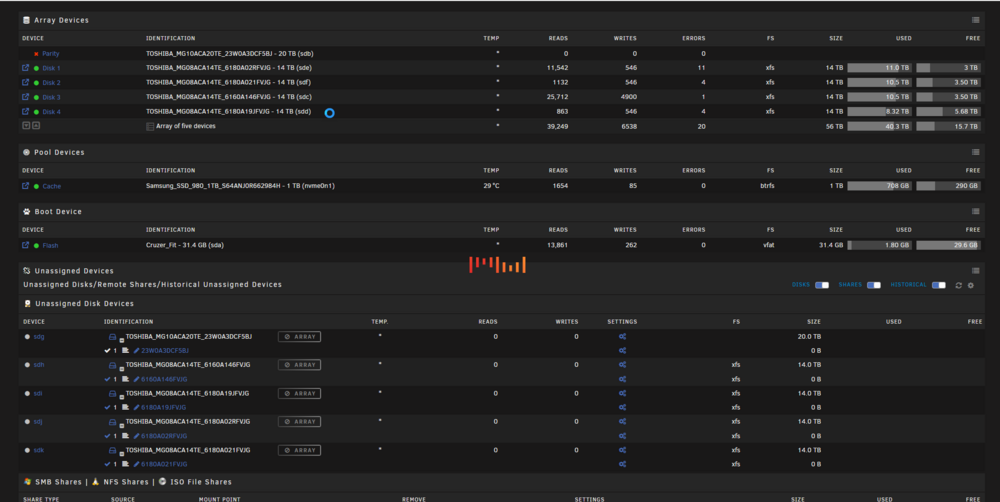Open Pool Devices section menu icon
1000x502 pixels.
pos(975,152)
